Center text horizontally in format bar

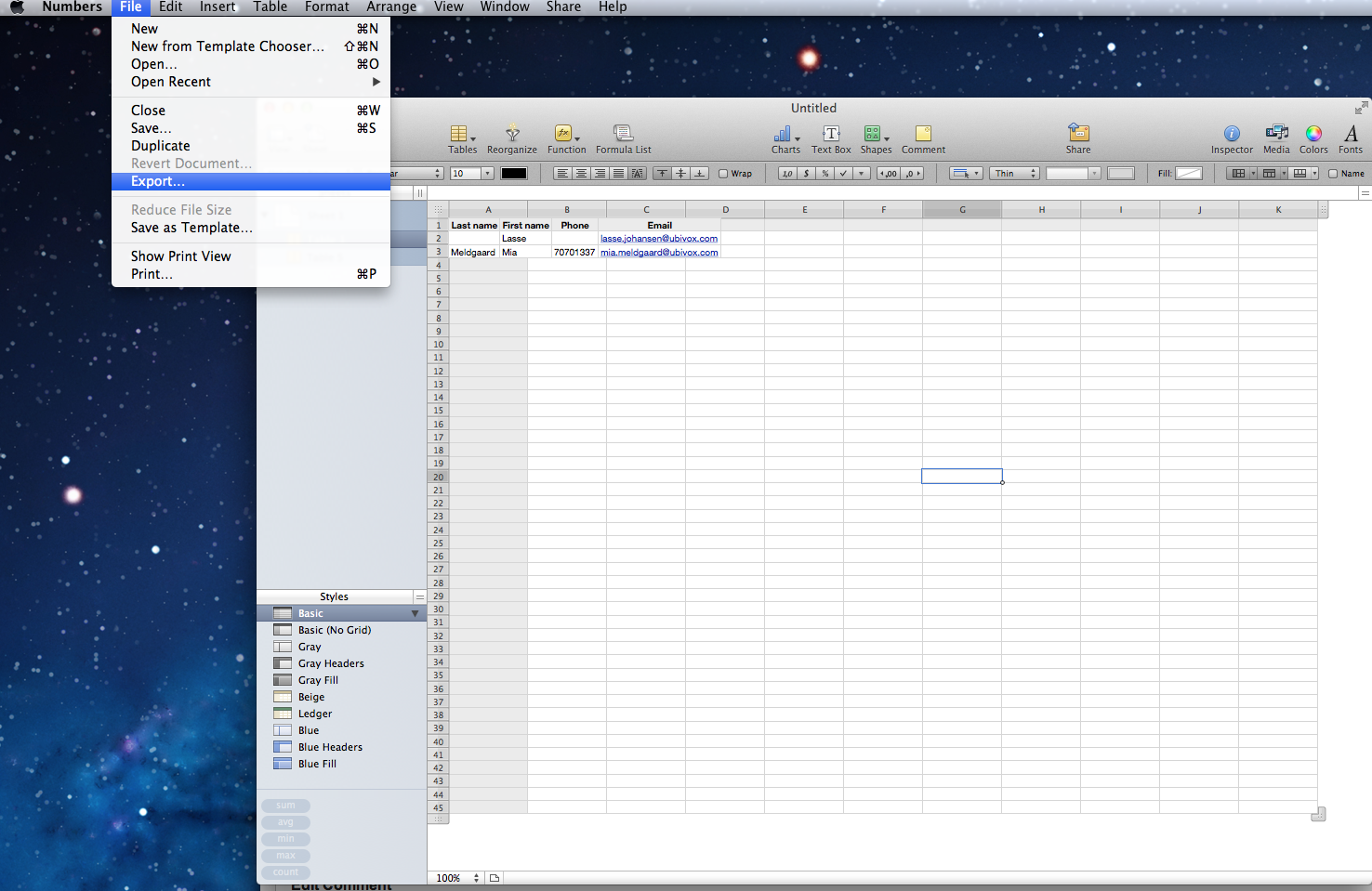(581, 174)
